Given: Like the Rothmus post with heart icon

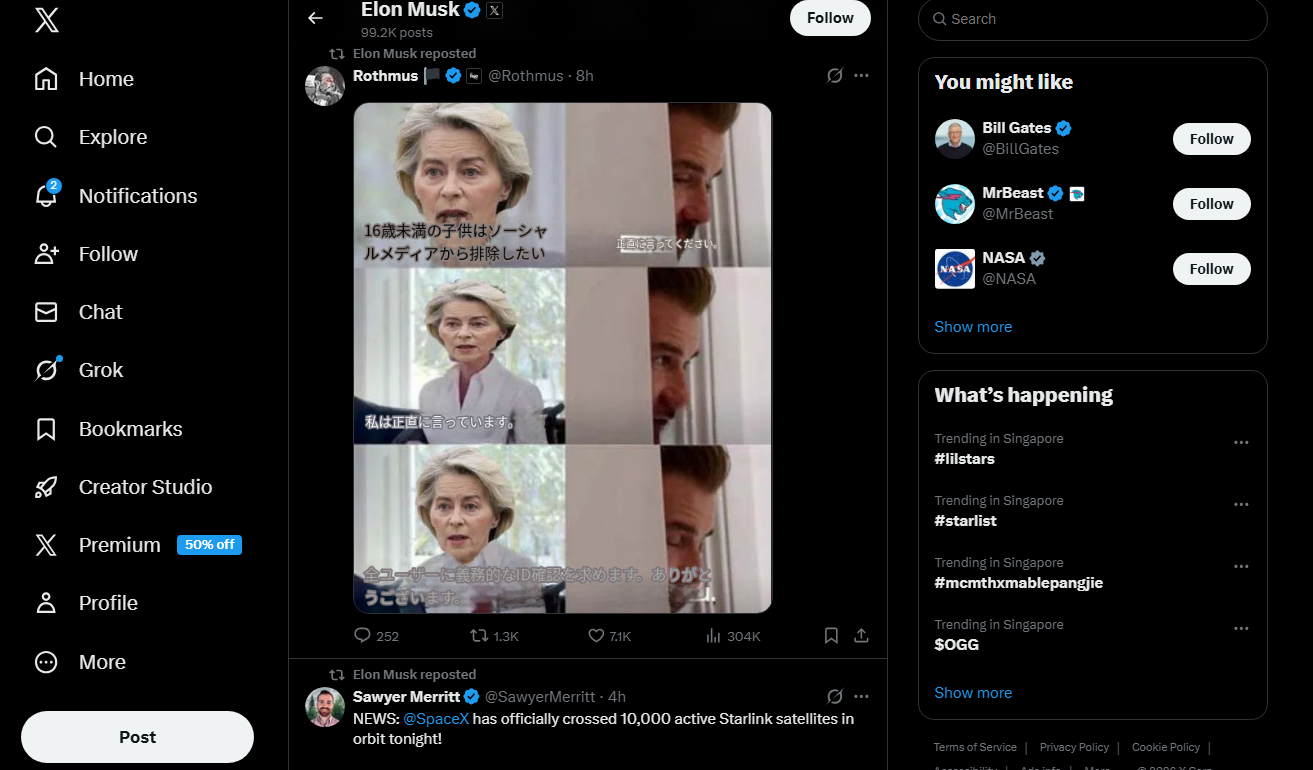Looking at the screenshot, I should point(596,636).
